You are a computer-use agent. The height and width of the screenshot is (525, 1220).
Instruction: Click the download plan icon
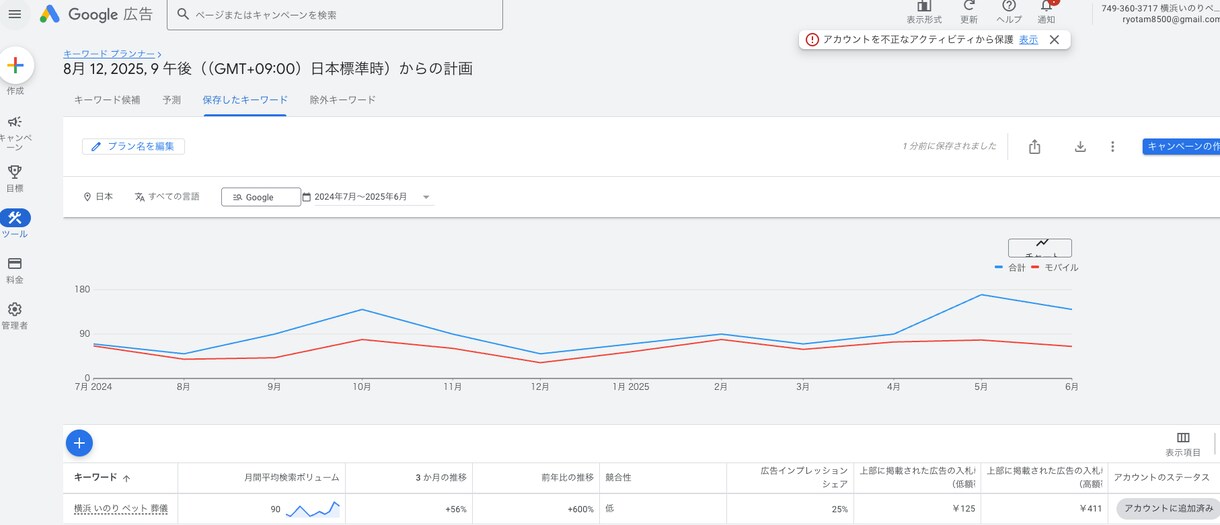1080,146
